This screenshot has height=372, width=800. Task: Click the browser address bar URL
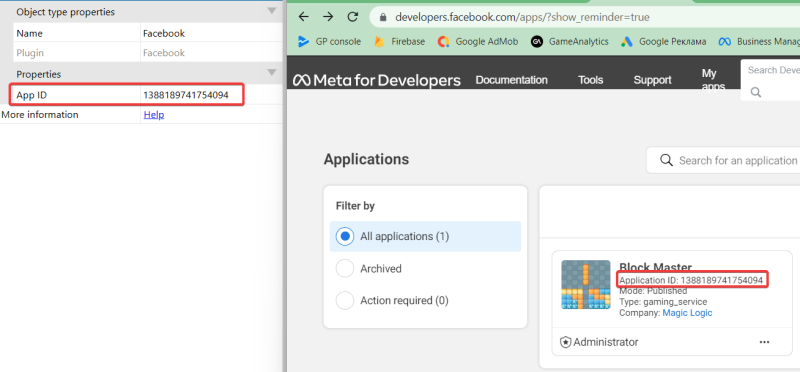pos(522,17)
